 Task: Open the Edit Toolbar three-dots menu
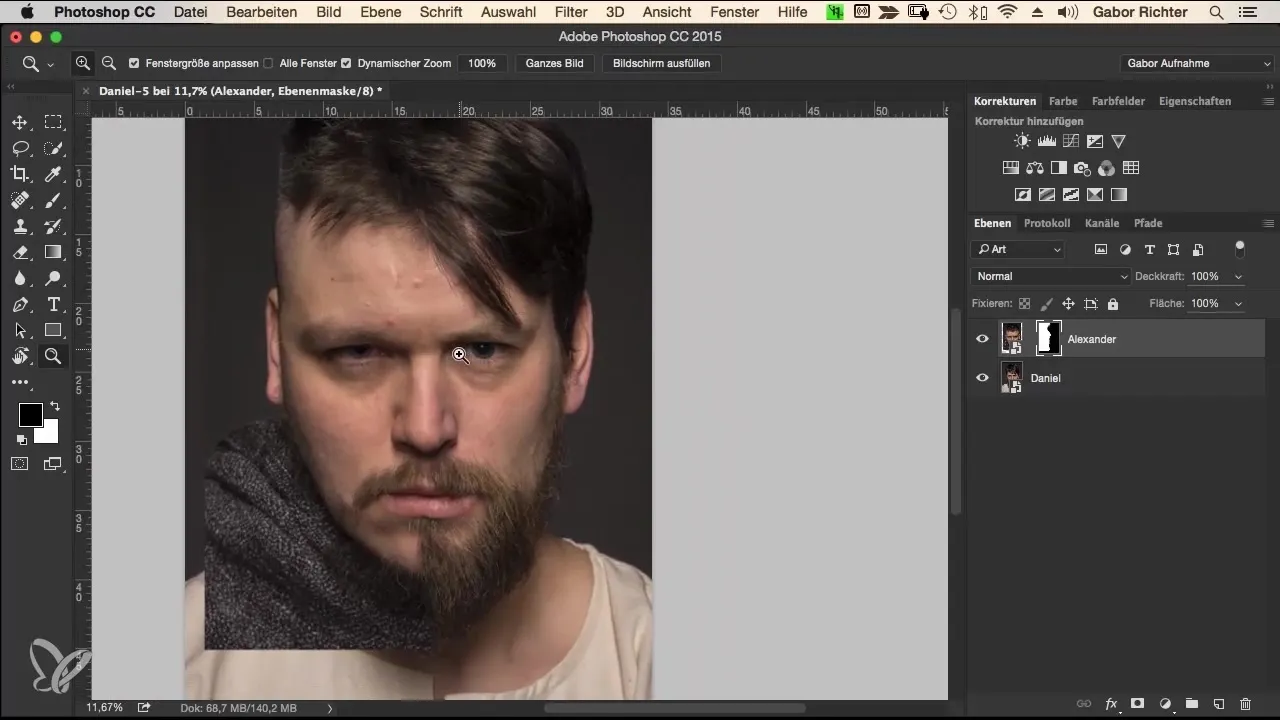pos(19,382)
